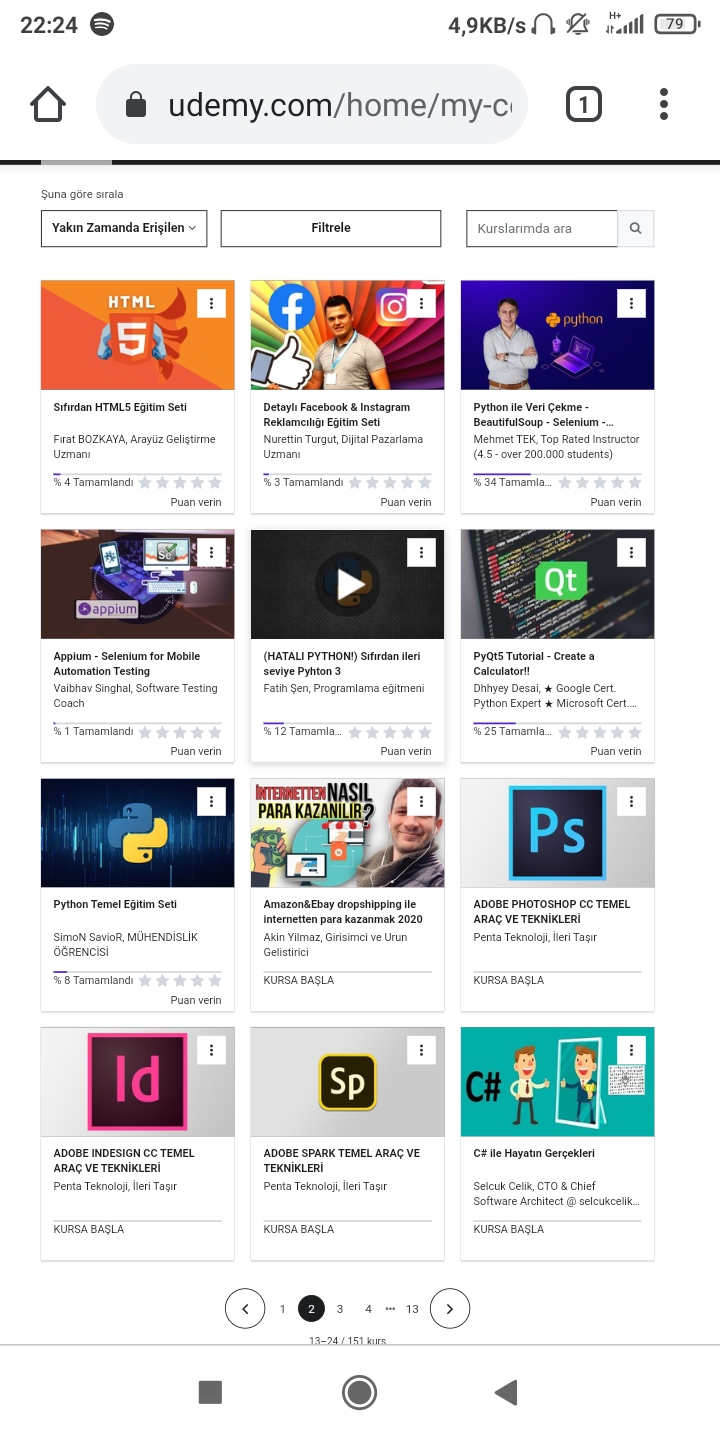Click the search magnifier icon
Viewport: 720px width, 1440px height.
coord(635,228)
